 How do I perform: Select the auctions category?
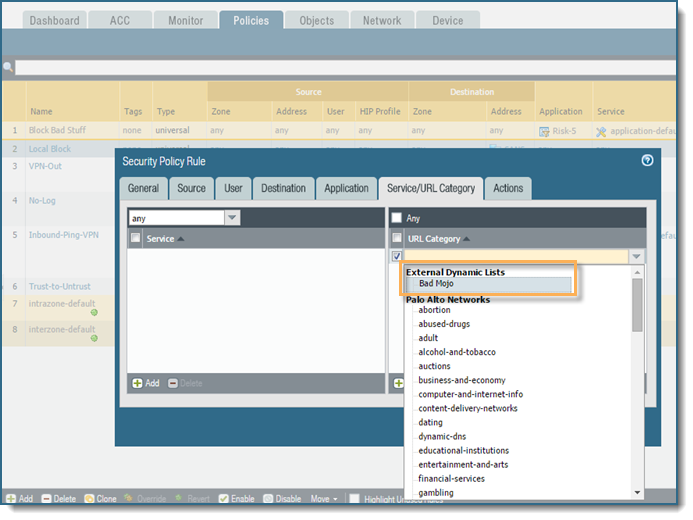click(434, 366)
